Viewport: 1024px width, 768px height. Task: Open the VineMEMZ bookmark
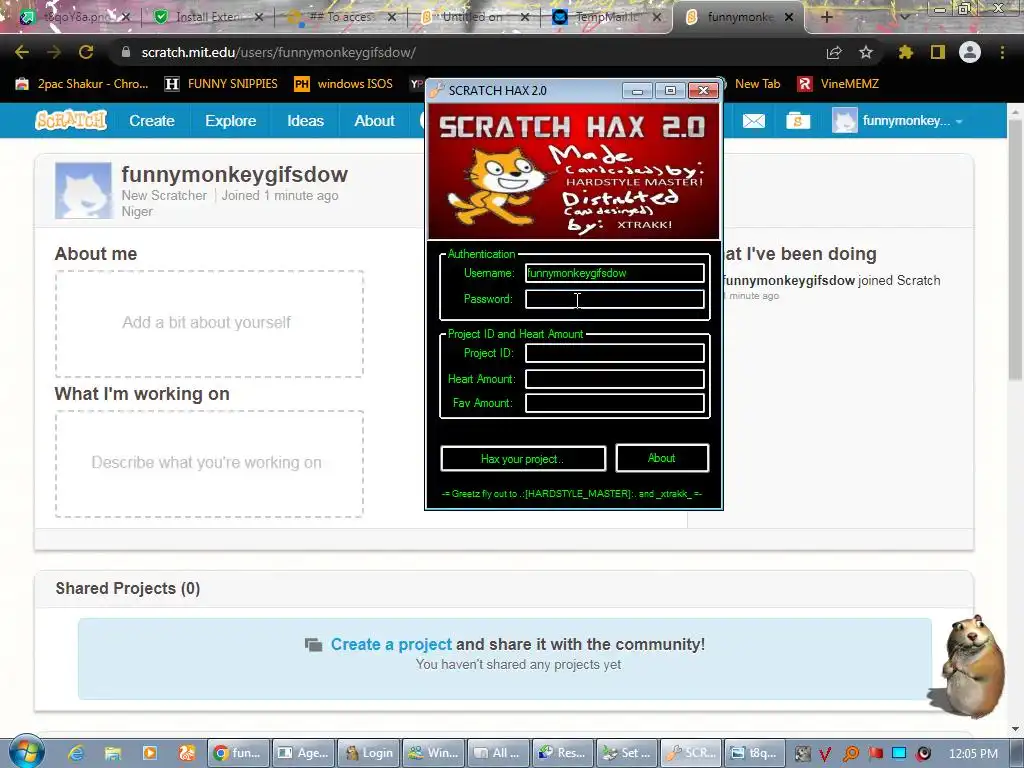pos(839,84)
